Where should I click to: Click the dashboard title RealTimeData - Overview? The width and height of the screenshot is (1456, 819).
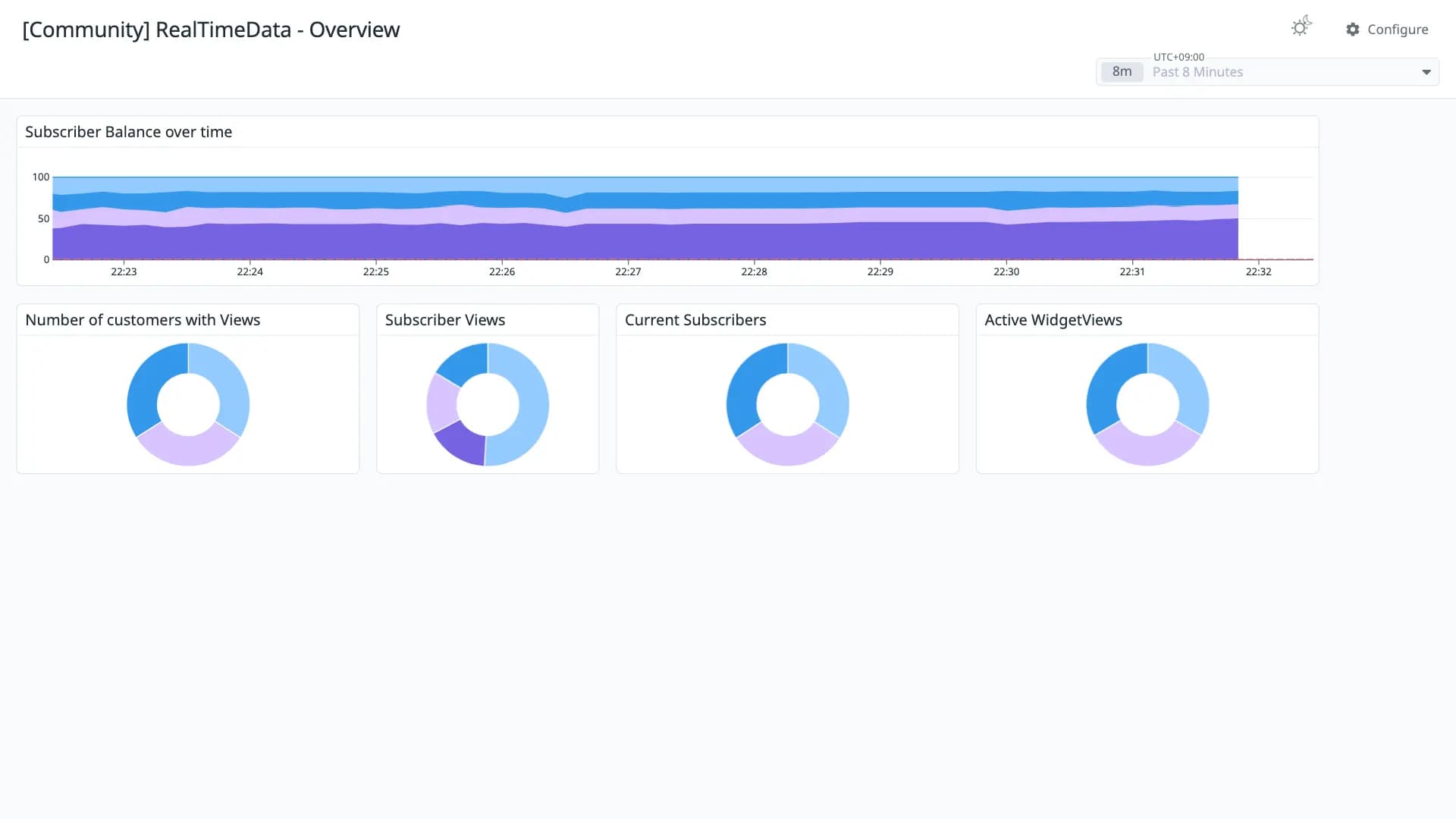pyautogui.click(x=211, y=30)
